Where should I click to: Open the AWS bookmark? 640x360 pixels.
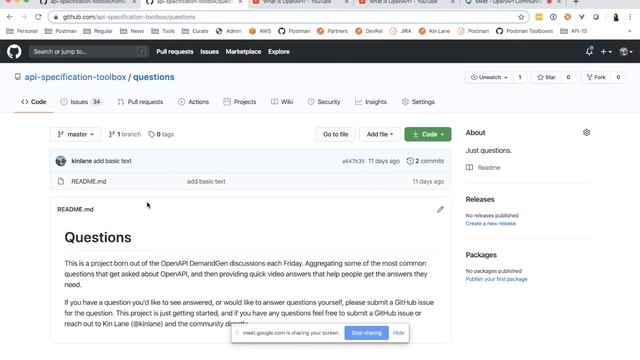click(x=260, y=31)
